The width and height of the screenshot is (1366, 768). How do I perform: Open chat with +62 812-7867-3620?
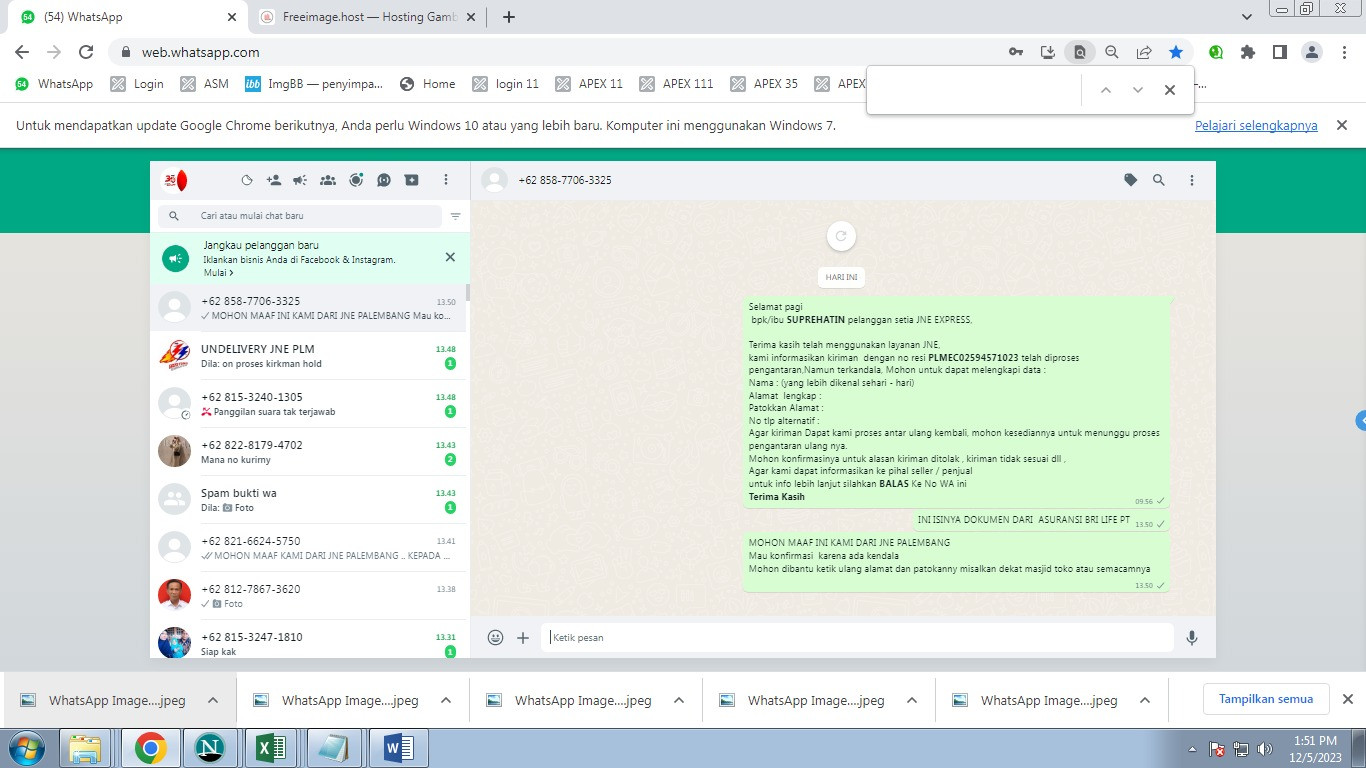pyautogui.click(x=309, y=596)
